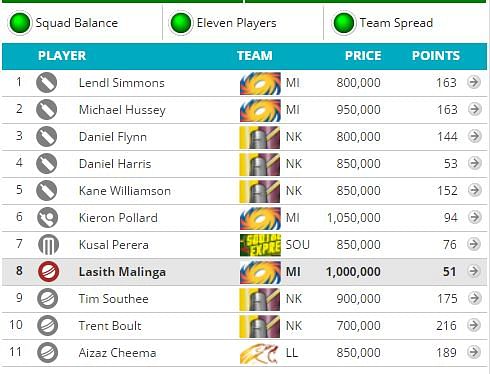Click the bat icon beside Lendl Simmons

(46, 82)
